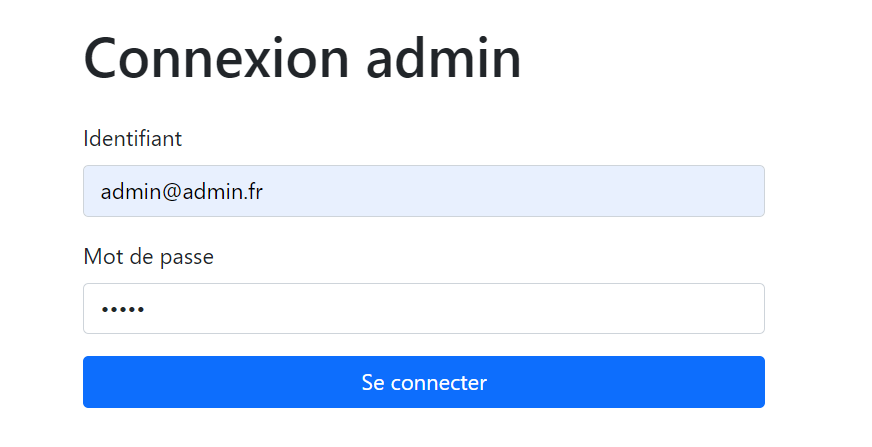The image size is (872, 447).
Task: Click the Identifiant label text
Action: pos(132,138)
